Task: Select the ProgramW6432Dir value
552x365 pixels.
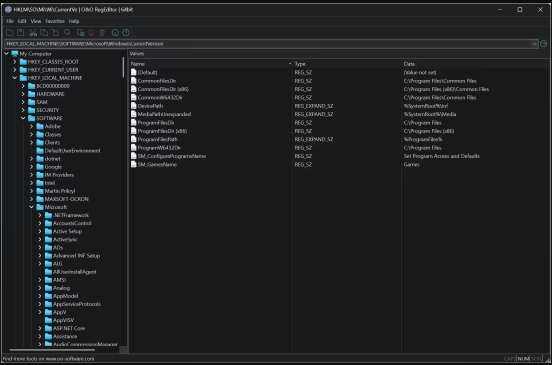Action: point(159,148)
